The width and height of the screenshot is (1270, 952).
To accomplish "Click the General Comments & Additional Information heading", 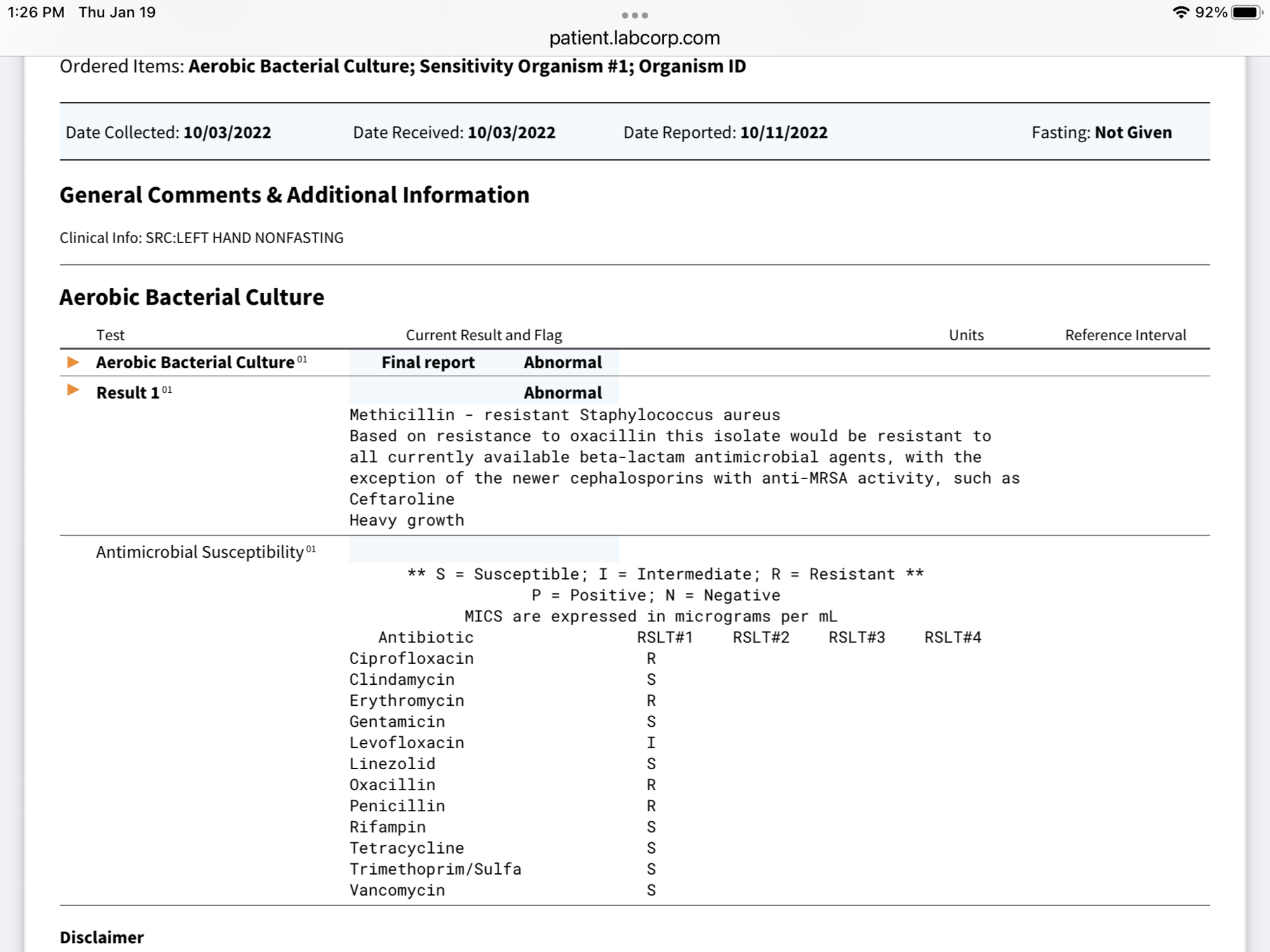I will coord(295,195).
